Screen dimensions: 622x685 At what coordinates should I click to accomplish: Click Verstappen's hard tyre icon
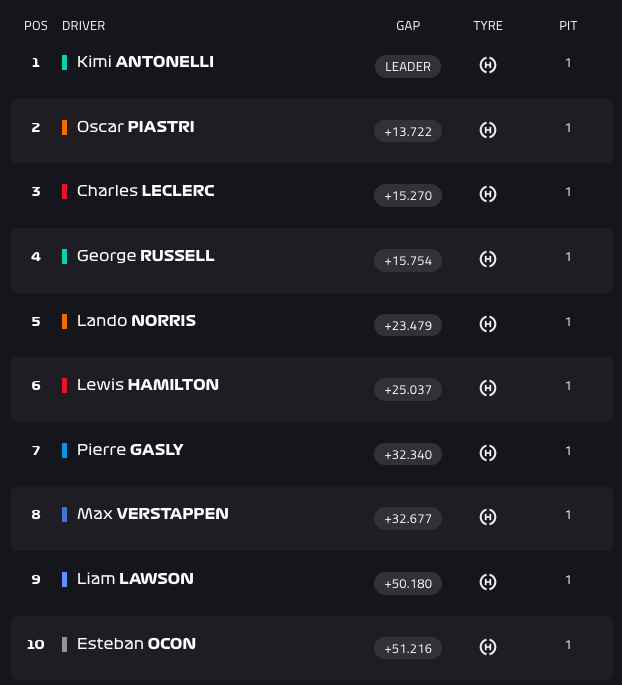pos(487,517)
